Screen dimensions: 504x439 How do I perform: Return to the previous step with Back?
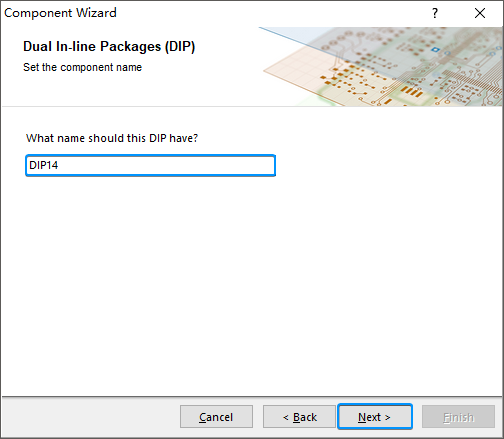pos(299,417)
